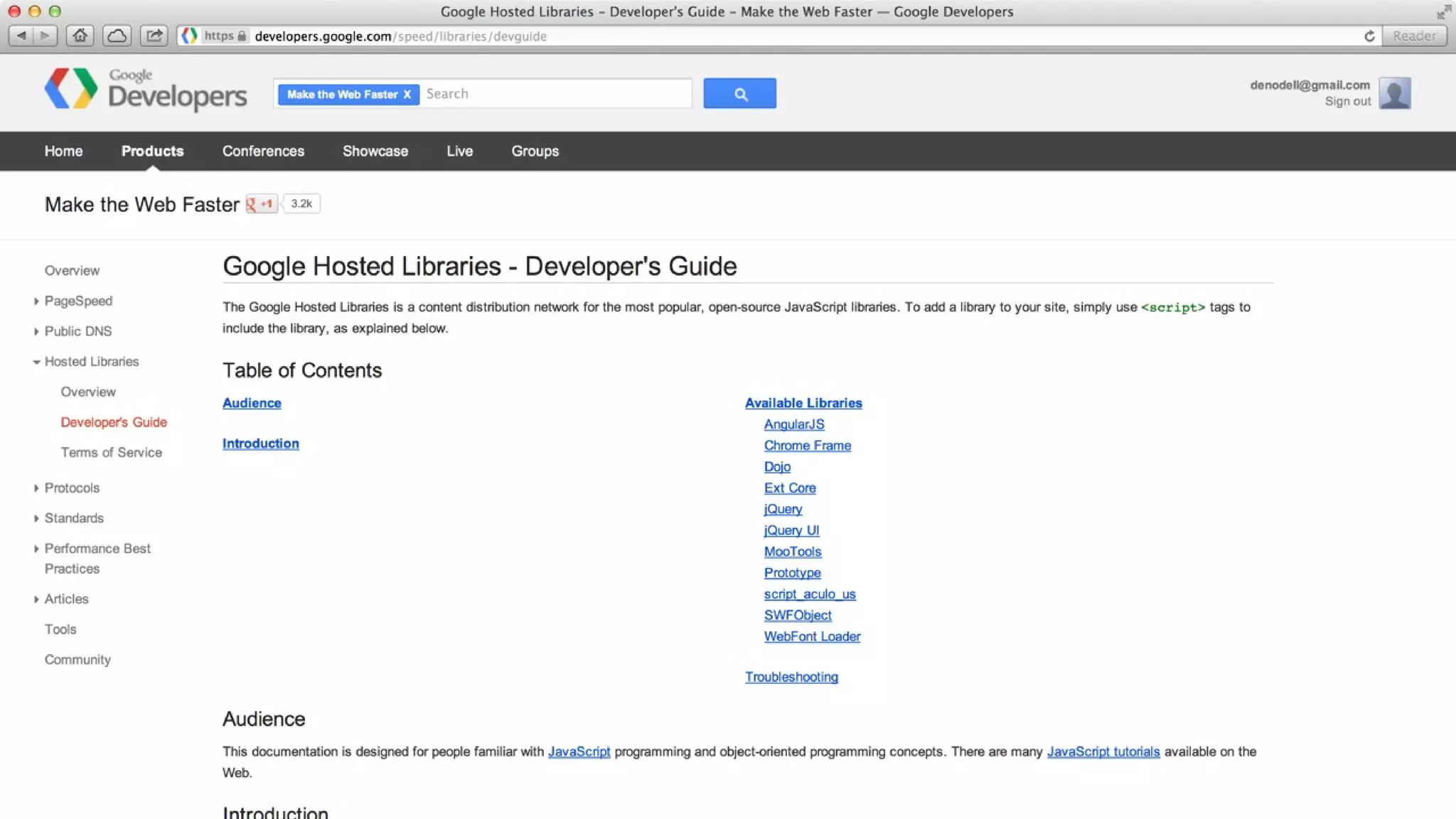This screenshot has height=819, width=1456.
Task: Click the Sign out link
Action: pyautogui.click(x=1347, y=102)
